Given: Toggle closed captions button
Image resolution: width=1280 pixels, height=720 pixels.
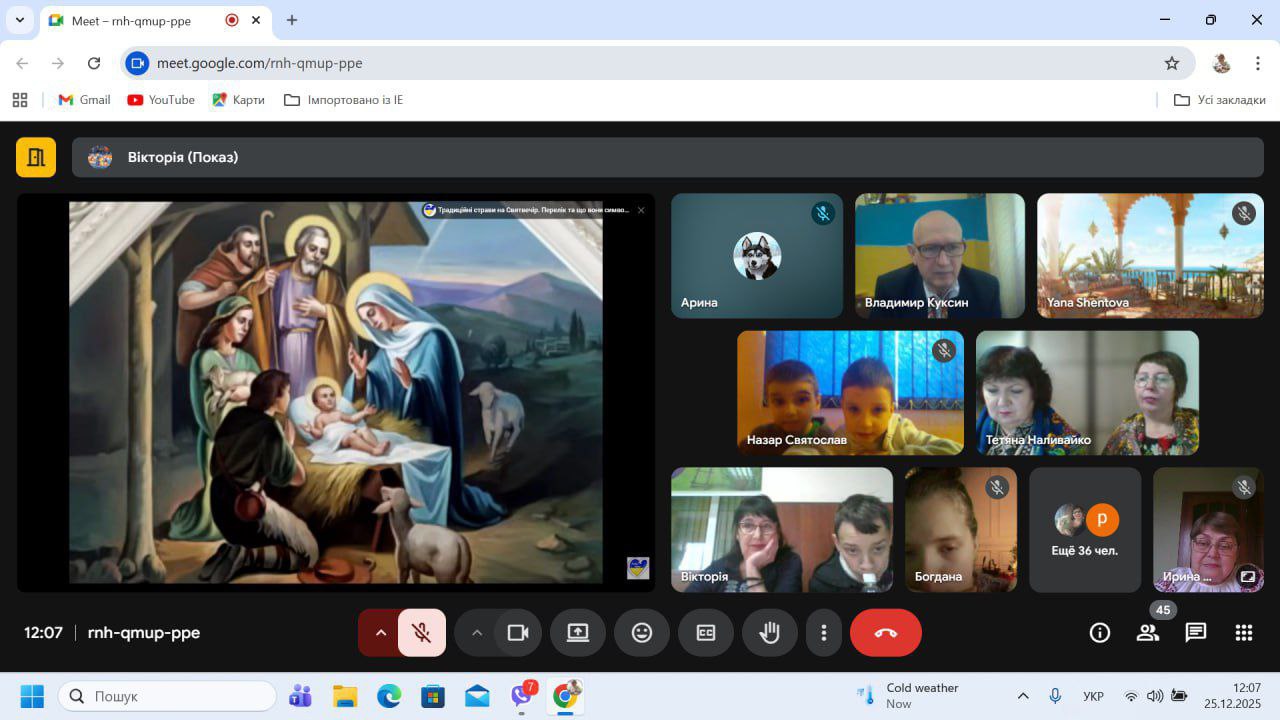Looking at the screenshot, I should click(x=706, y=633).
